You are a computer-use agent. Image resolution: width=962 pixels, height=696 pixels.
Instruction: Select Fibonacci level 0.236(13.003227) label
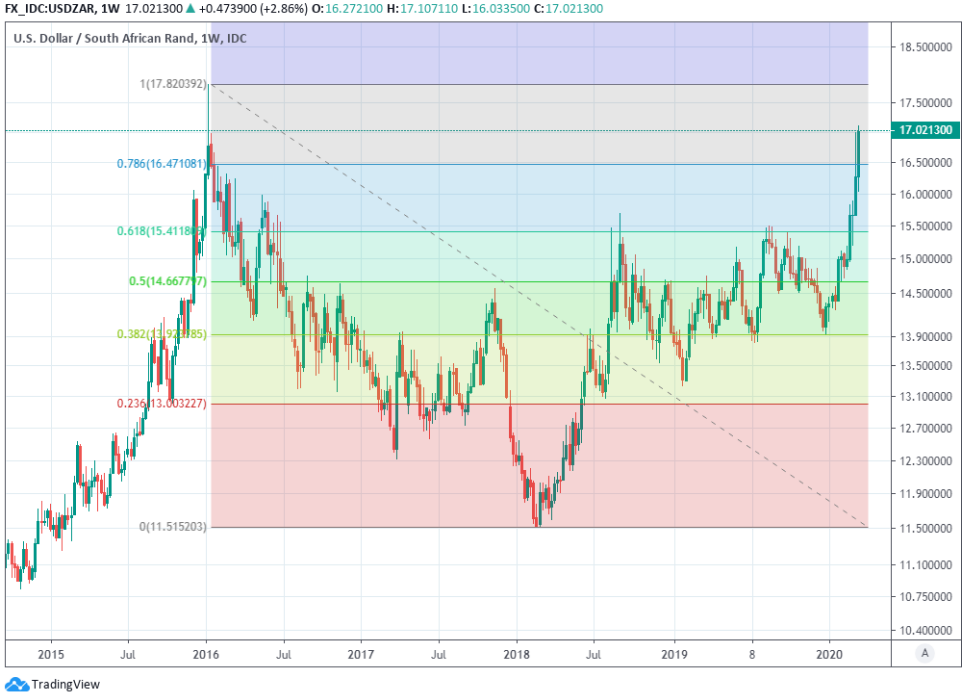[162, 403]
